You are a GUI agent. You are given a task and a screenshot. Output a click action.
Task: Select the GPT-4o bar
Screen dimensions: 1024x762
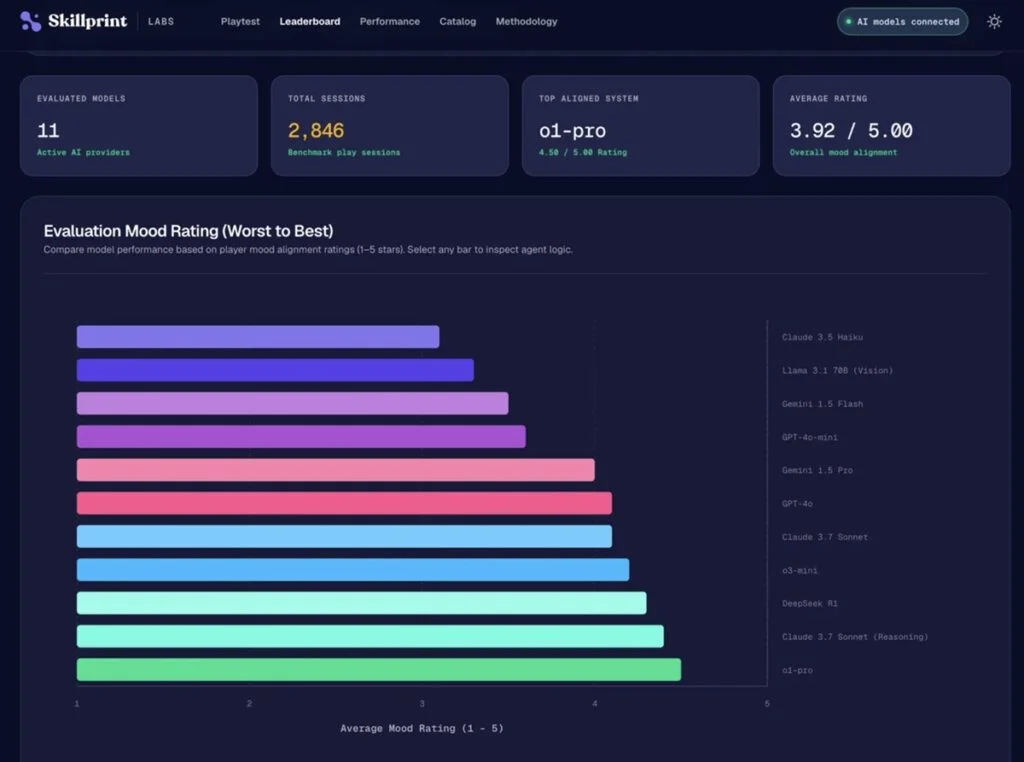coord(344,503)
